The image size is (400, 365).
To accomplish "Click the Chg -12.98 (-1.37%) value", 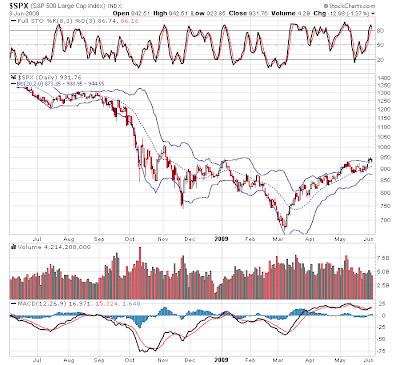I will (341, 13).
